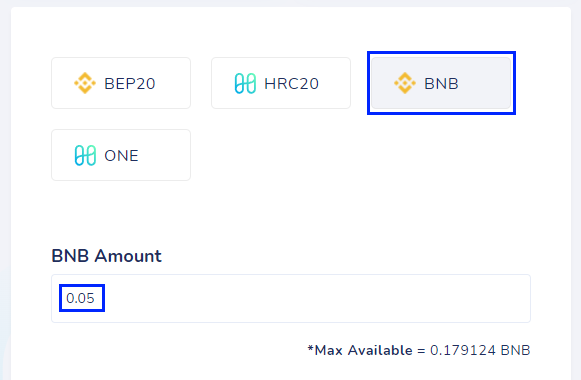Image resolution: width=581 pixels, height=380 pixels.
Task: Click the BEP20 text label
Action: tap(130, 84)
